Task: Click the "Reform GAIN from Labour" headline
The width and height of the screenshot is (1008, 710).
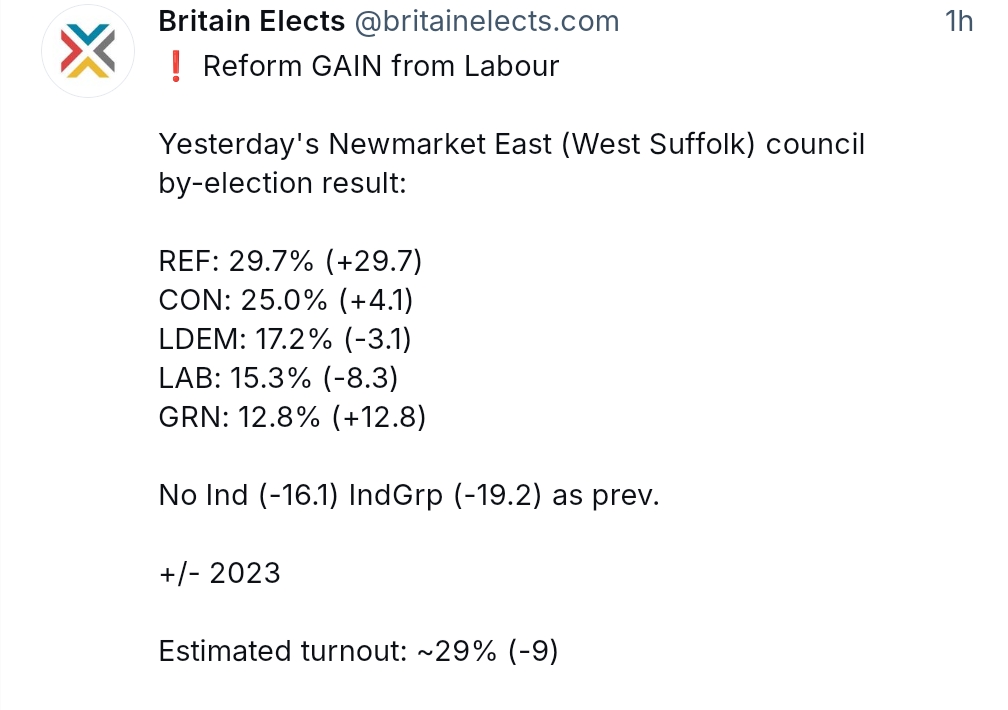Action: click(x=380, y=67)
